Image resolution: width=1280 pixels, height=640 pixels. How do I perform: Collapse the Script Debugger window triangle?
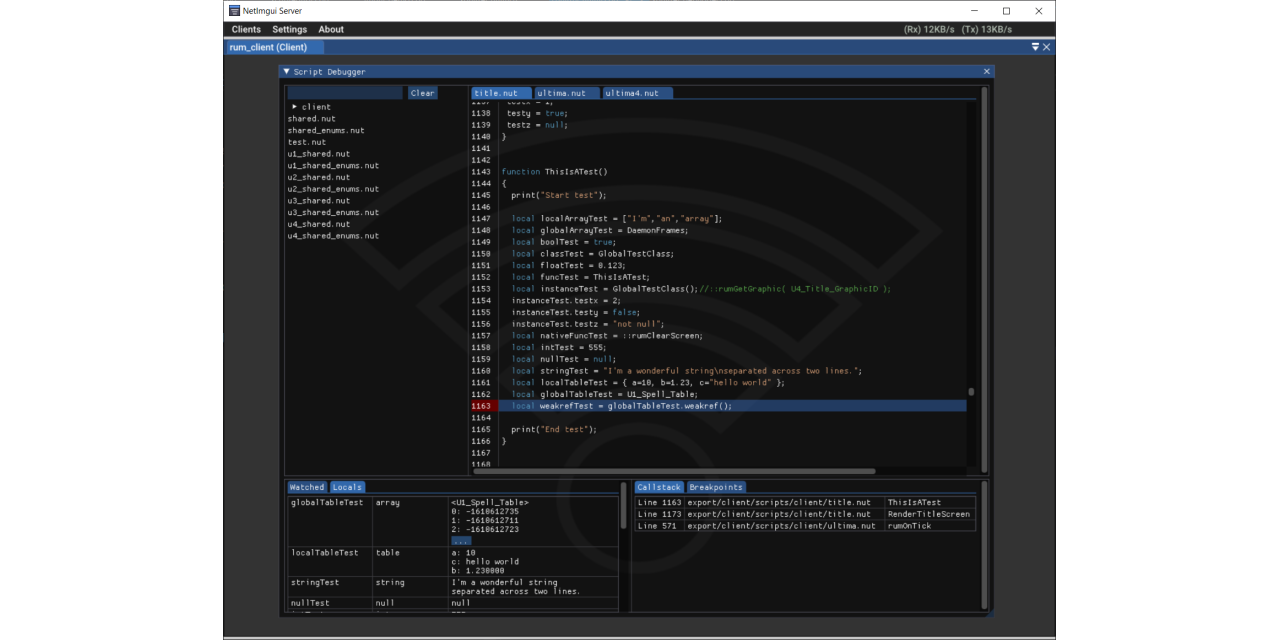286,72
